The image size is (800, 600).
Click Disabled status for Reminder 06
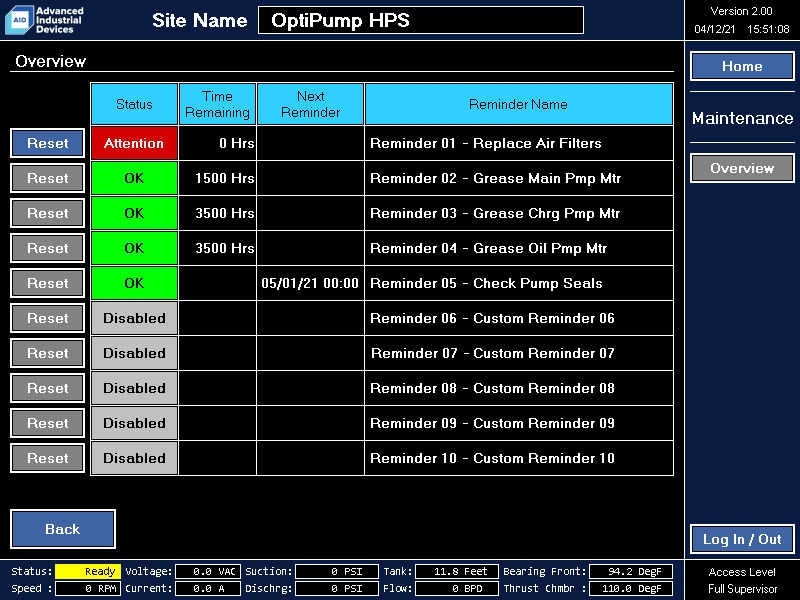pyautogui.click(x=134, y=318)
